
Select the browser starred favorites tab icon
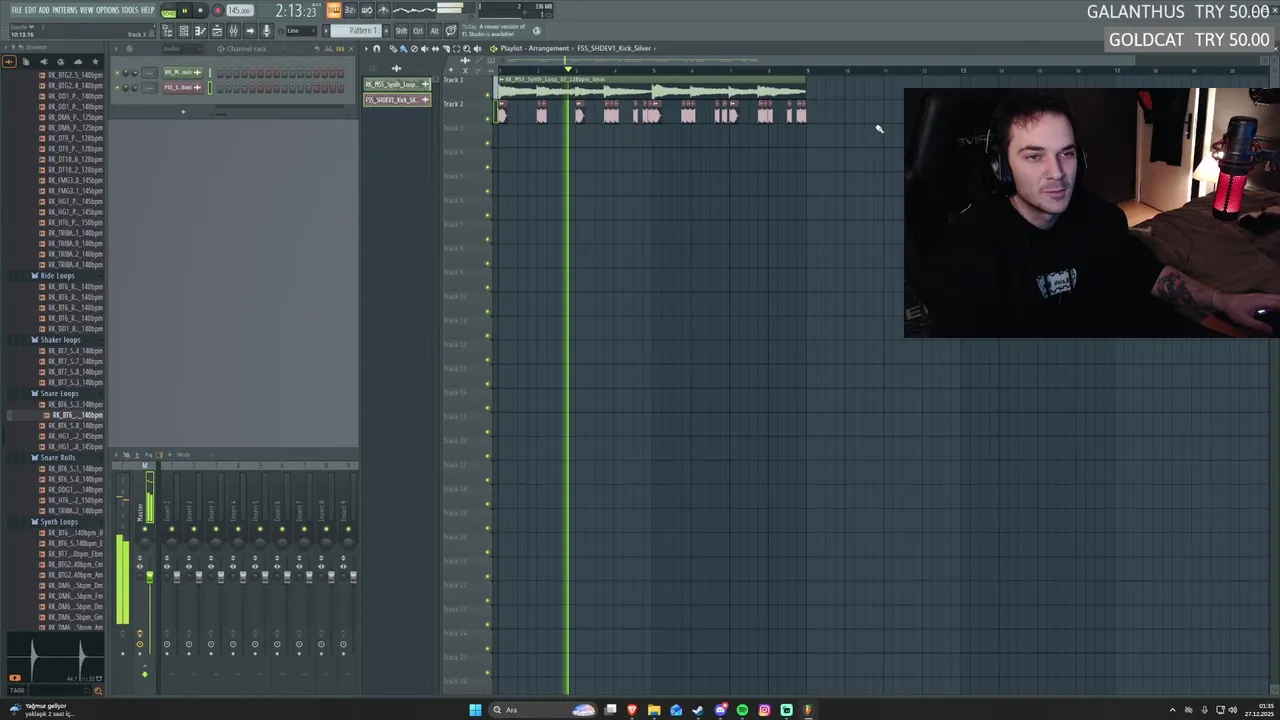95,62
